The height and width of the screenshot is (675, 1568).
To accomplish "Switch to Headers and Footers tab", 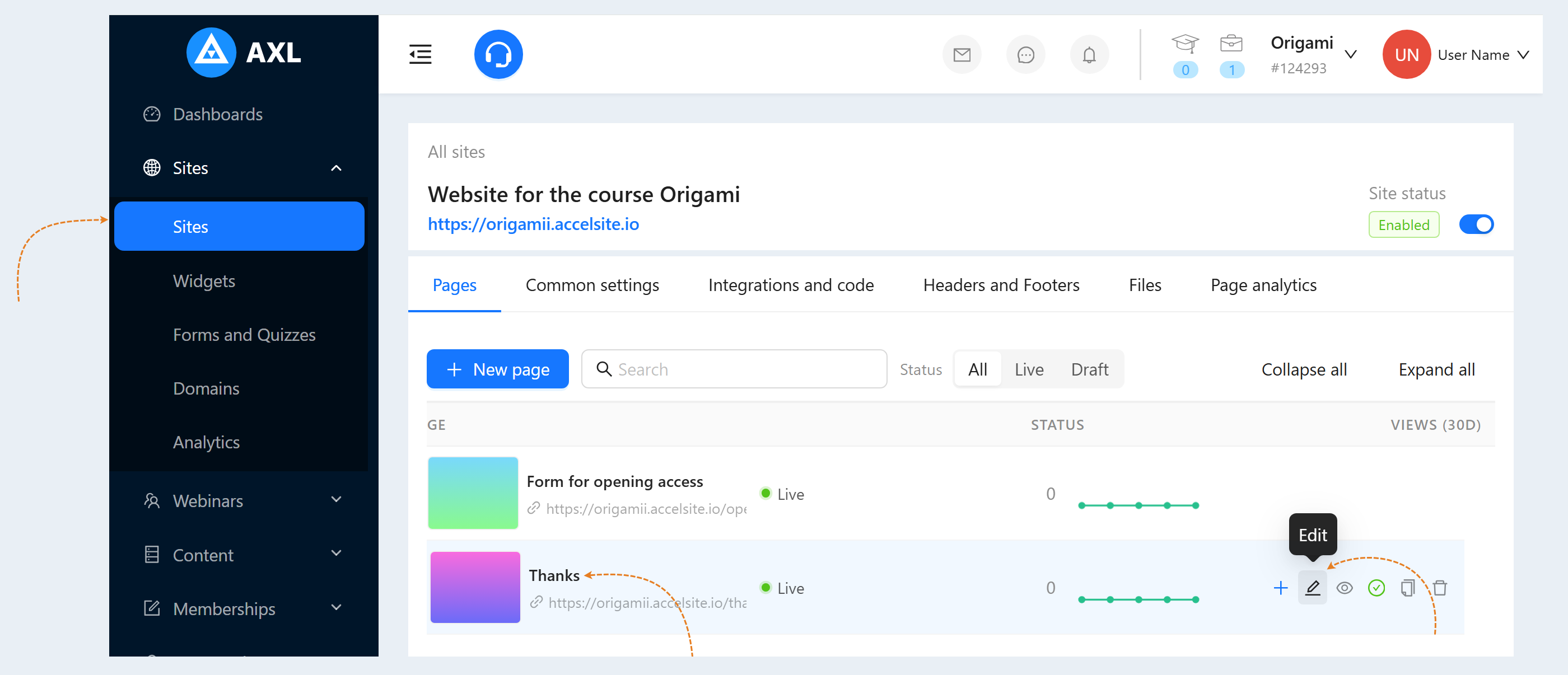I will tap(1001, 284).
